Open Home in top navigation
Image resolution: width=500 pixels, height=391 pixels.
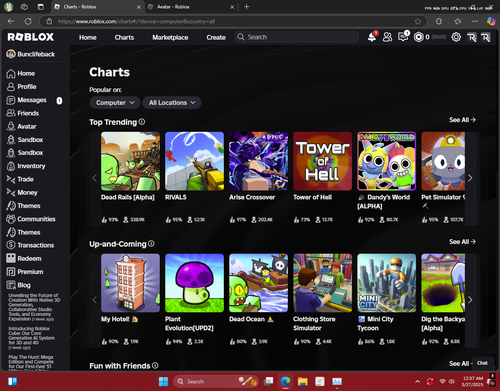coord(88,37)
